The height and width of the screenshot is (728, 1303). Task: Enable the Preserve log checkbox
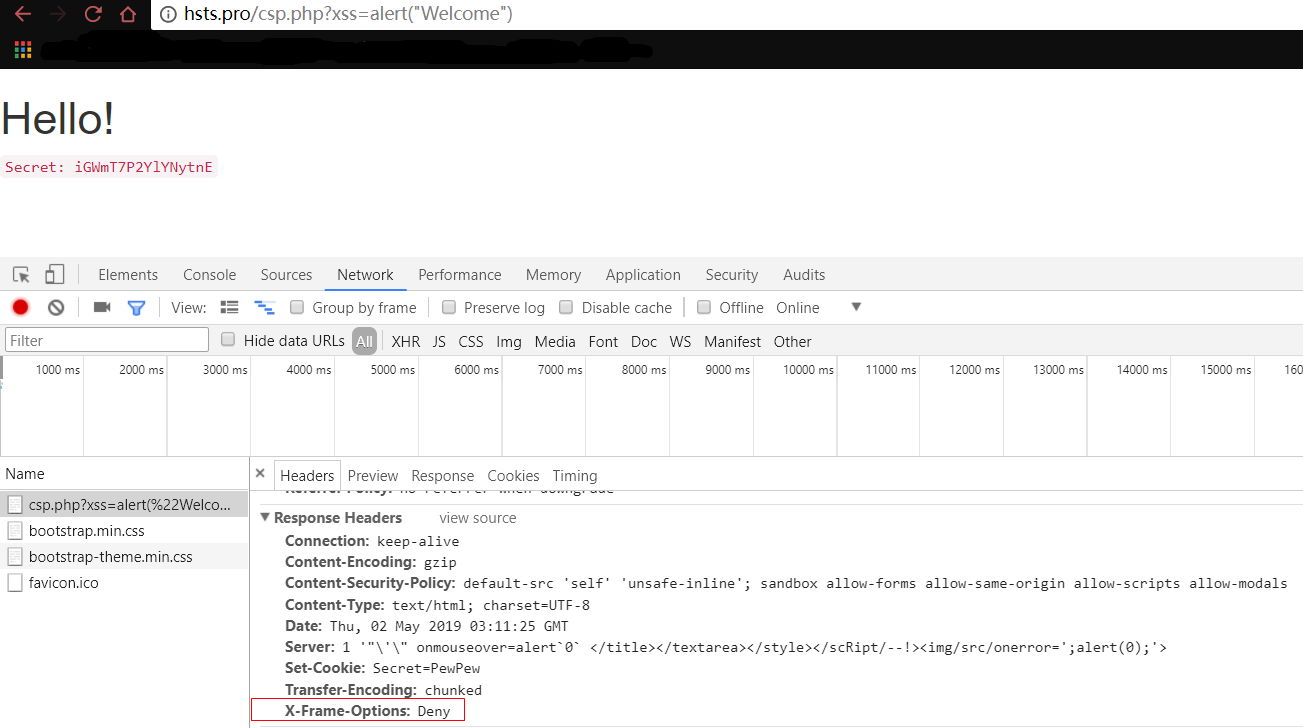click(x=449, y=308)
